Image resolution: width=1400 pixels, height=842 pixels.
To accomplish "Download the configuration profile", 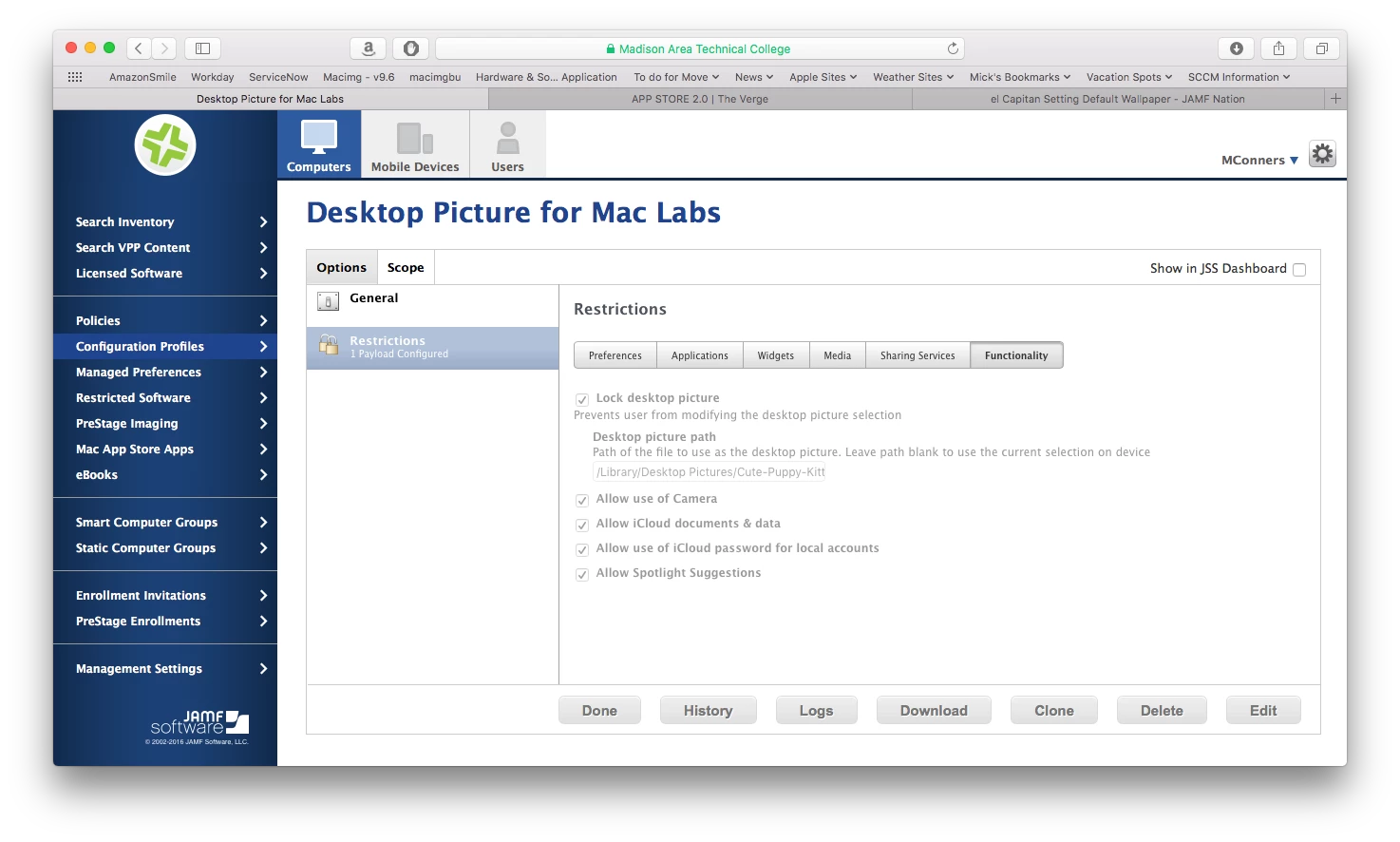I will pos(934,710).
